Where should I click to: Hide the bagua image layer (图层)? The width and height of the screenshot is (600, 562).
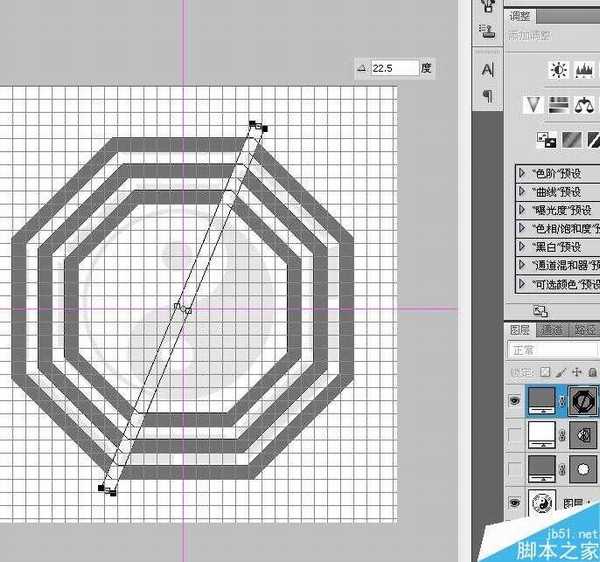(515, 502)
